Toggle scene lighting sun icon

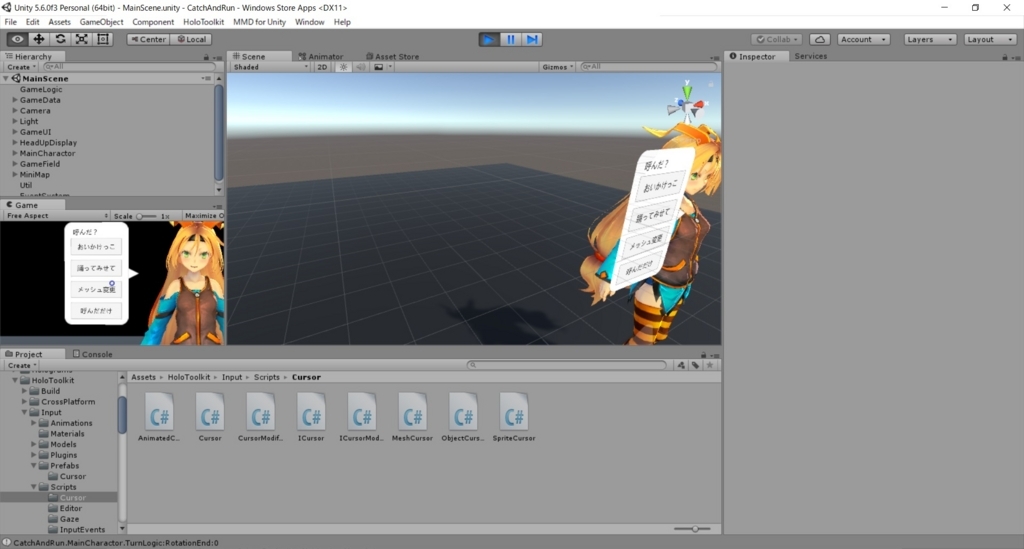[x=344, y=67]
